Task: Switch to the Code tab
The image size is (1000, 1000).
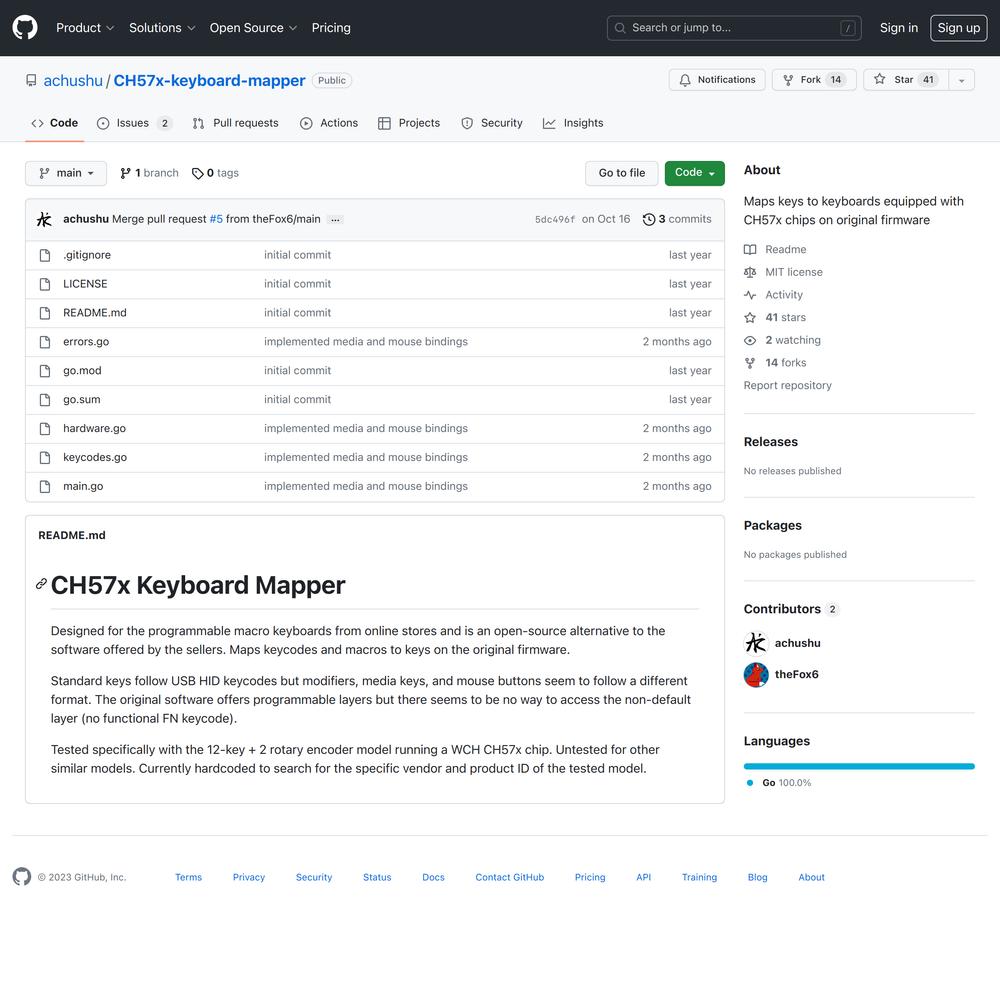Action: (x=54, y=123)
